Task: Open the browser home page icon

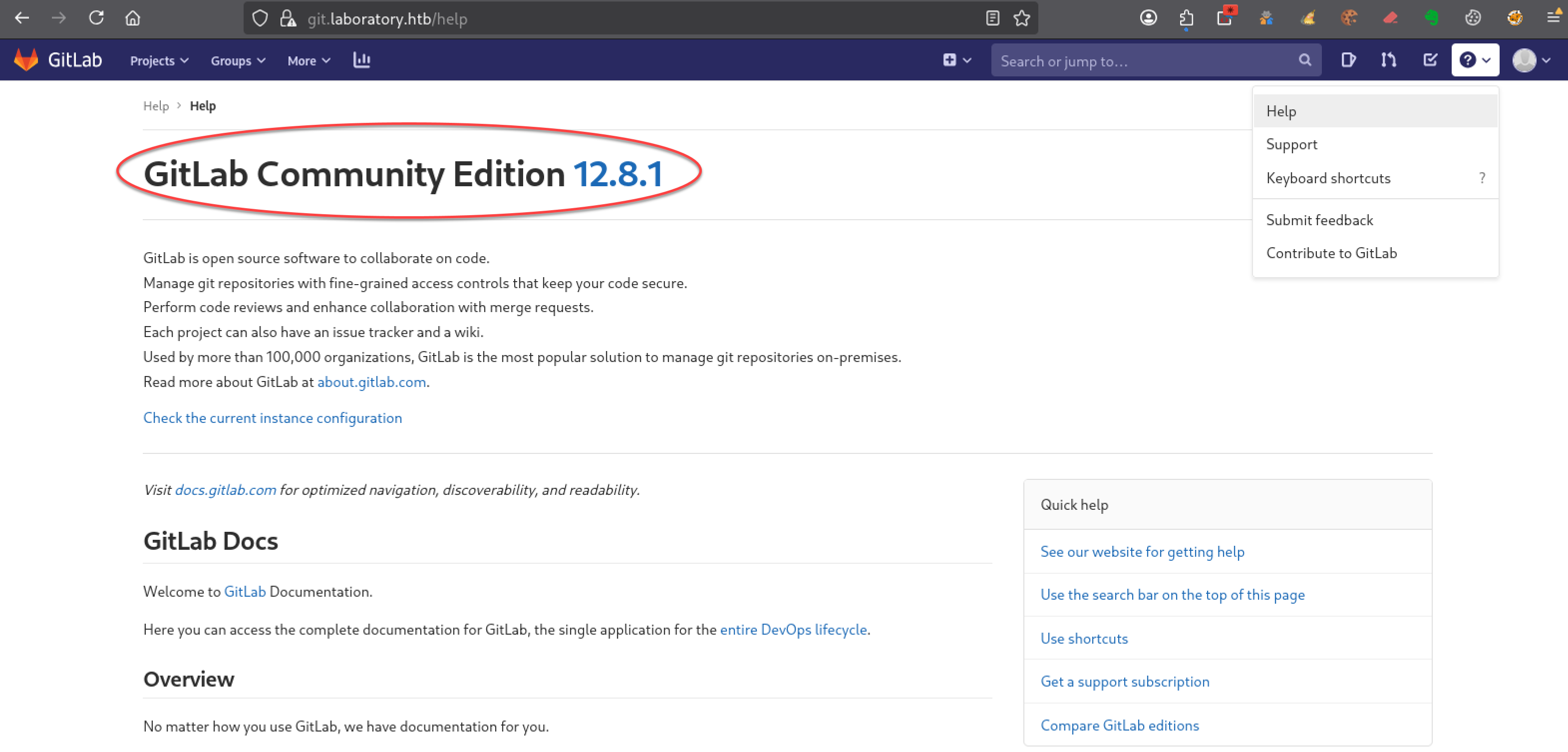Action: [133, 18]
